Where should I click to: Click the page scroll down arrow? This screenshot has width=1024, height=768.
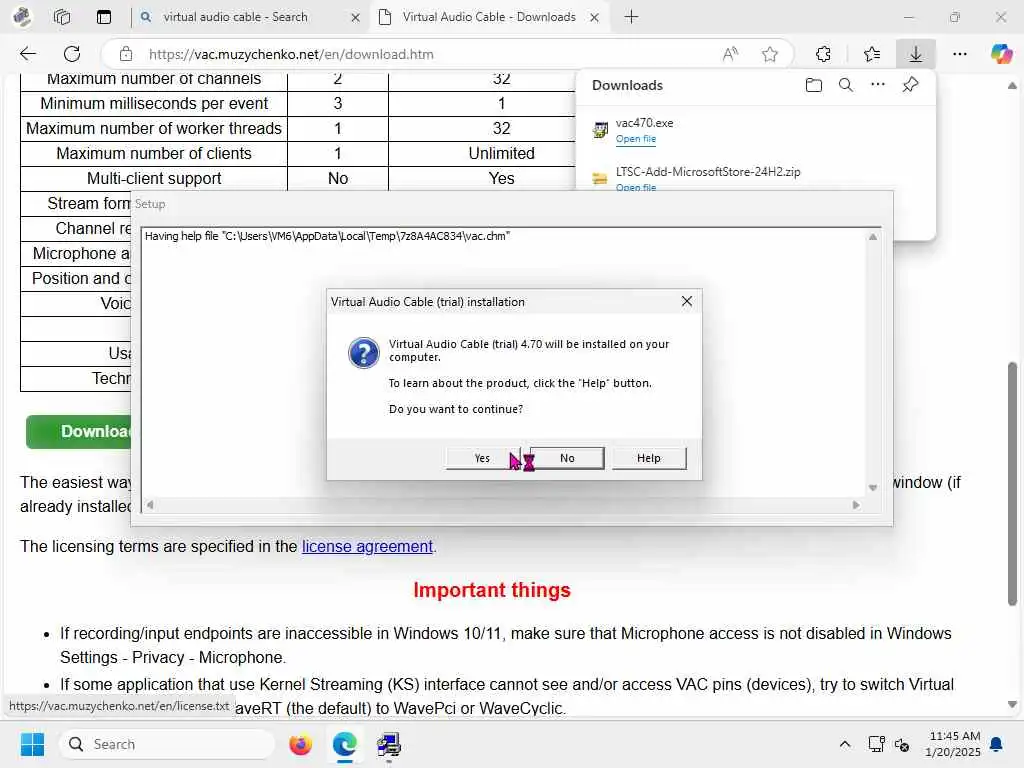[1012, 704]
